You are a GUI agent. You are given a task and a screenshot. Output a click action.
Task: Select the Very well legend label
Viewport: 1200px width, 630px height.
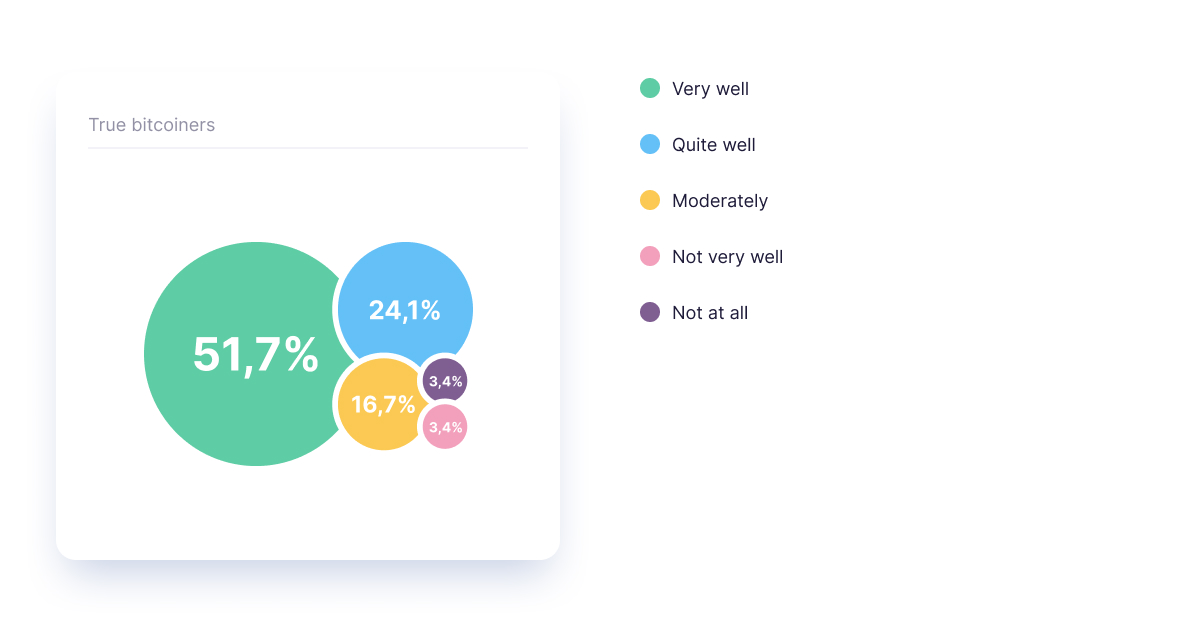click(710, 89)
